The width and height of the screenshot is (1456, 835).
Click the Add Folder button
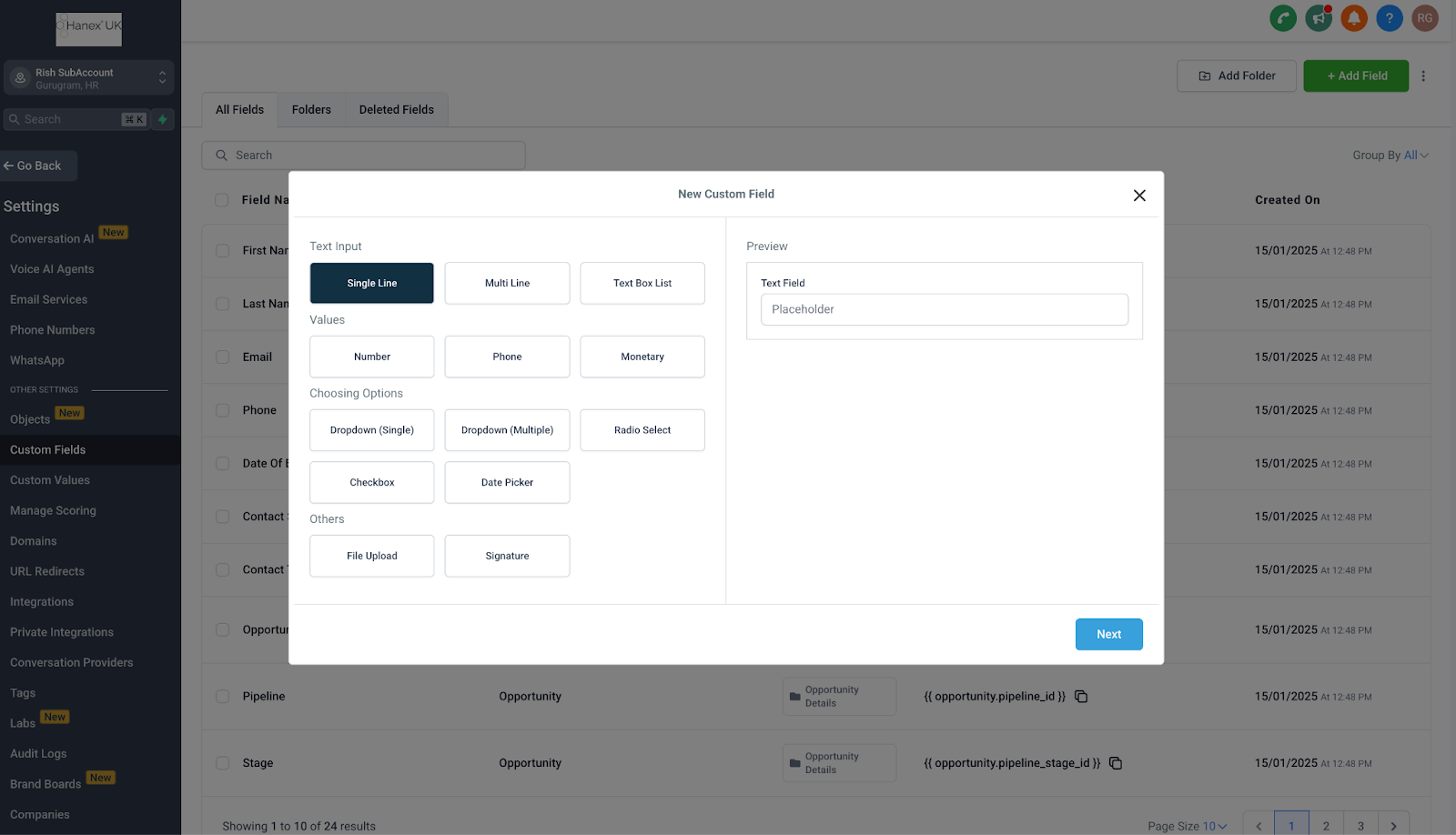[1237, 76]
